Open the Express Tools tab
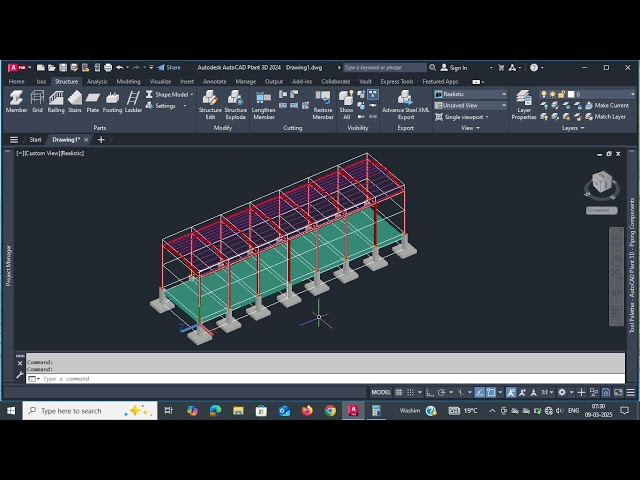This screenshot has height=480, width=640. pos(397,82)
